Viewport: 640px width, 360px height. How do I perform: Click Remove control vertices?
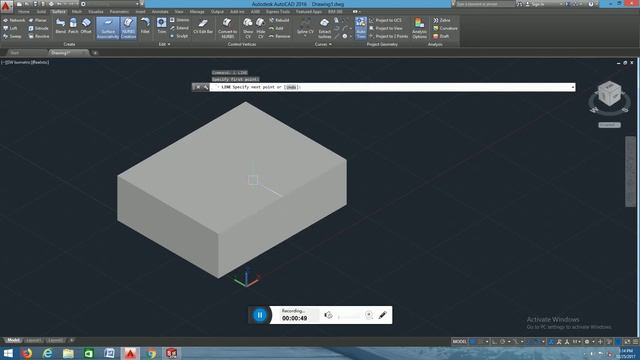point(280,36)
